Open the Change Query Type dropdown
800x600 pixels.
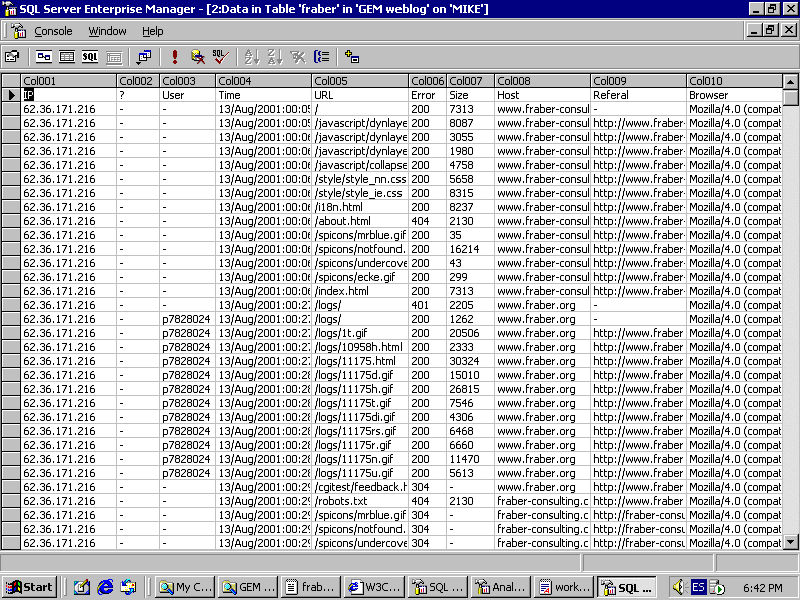(x=144, y=57)
